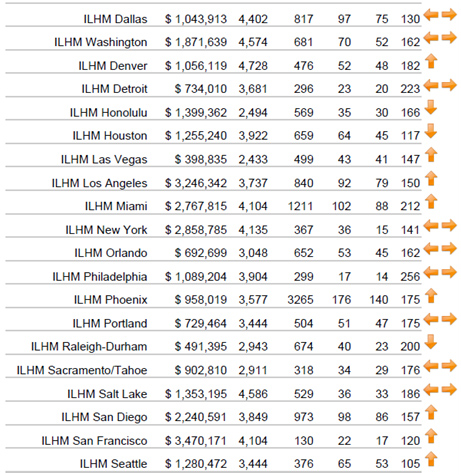Click the ILHM Detroit price $ 734,010
This screenshot has height=475, width=461.
(201, 89)
